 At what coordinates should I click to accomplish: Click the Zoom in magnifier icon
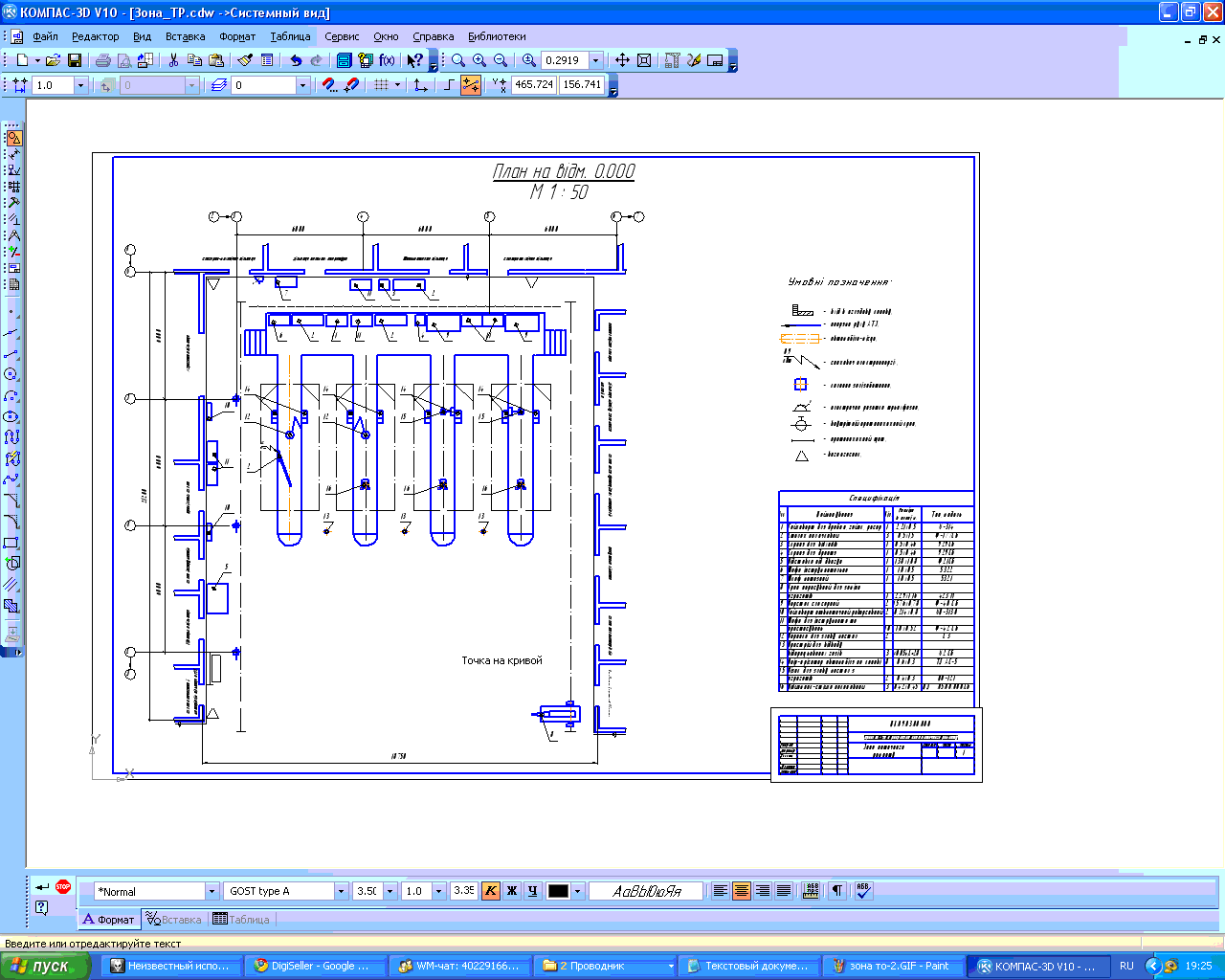point(479,60)
